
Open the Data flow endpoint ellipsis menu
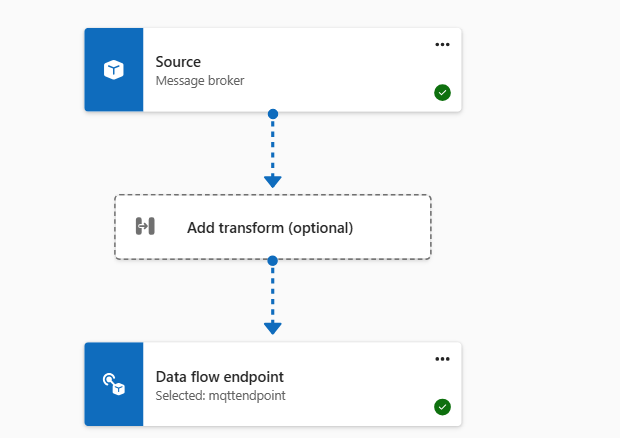click(x=442, y=359)
